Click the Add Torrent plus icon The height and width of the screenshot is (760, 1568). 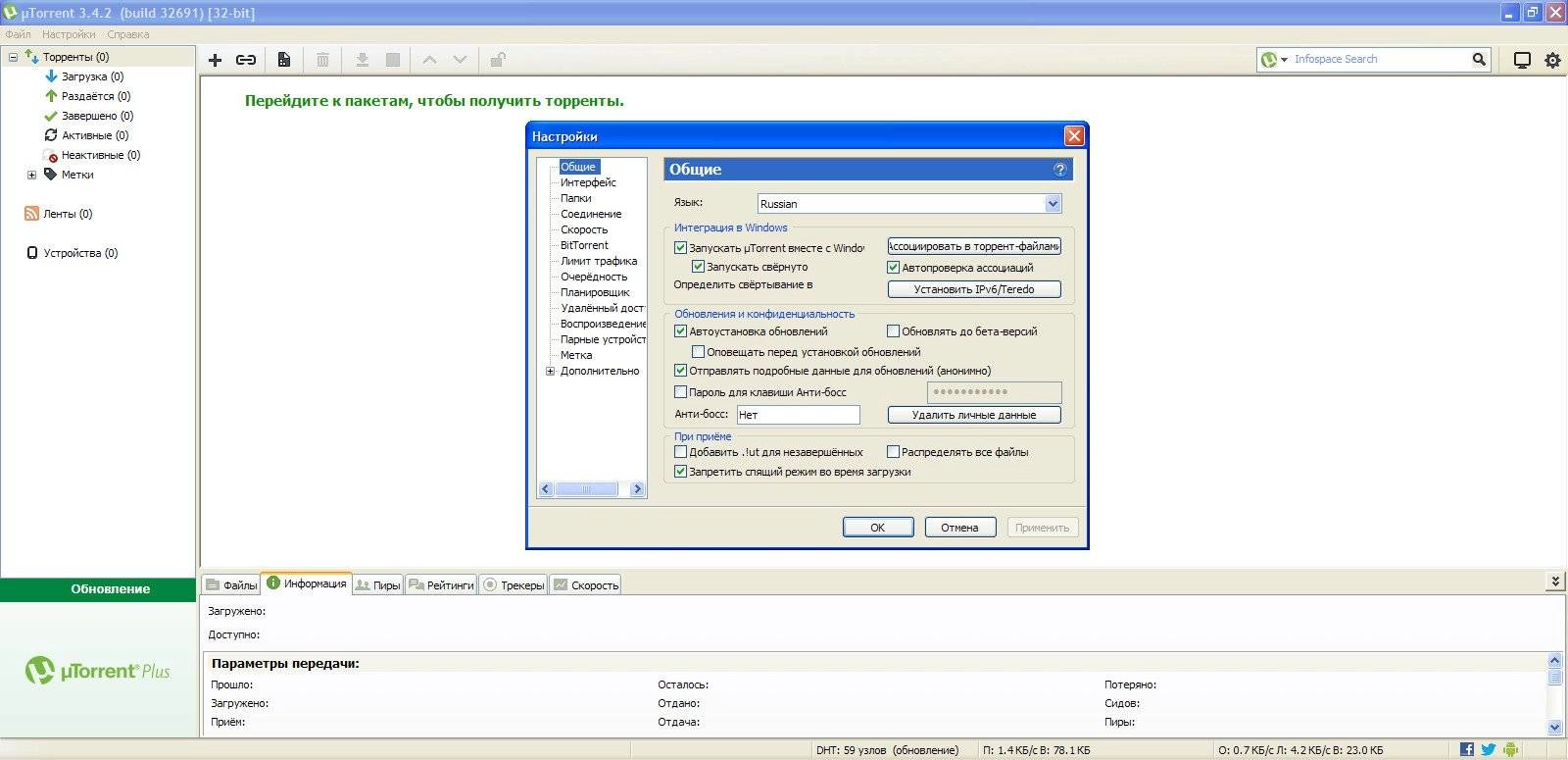click(215, 60)
